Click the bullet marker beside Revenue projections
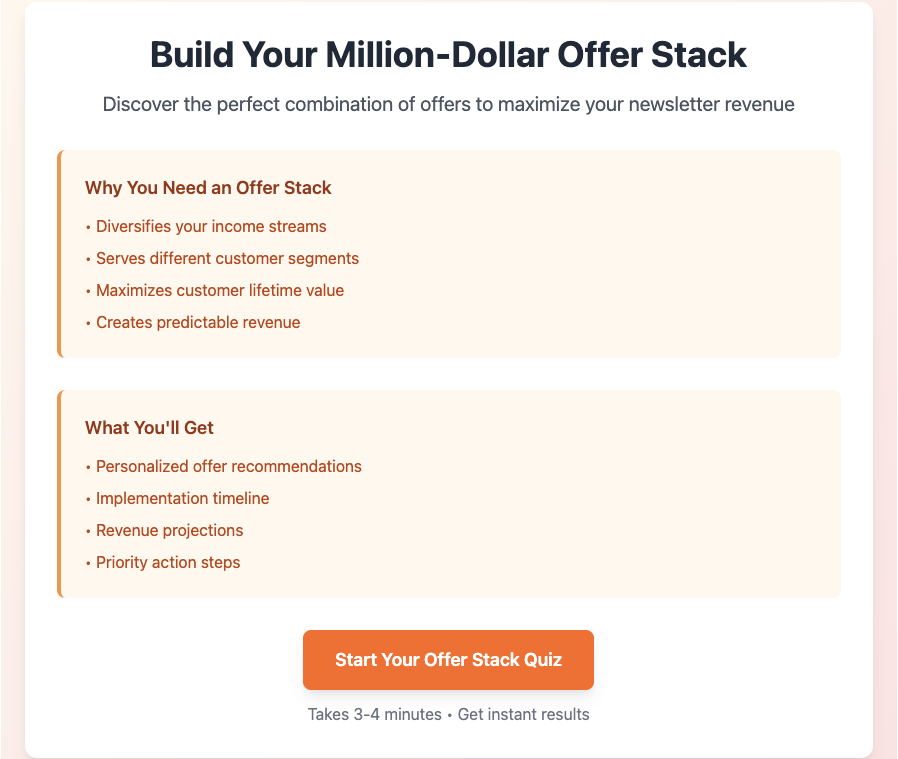 tap(89, 530)
